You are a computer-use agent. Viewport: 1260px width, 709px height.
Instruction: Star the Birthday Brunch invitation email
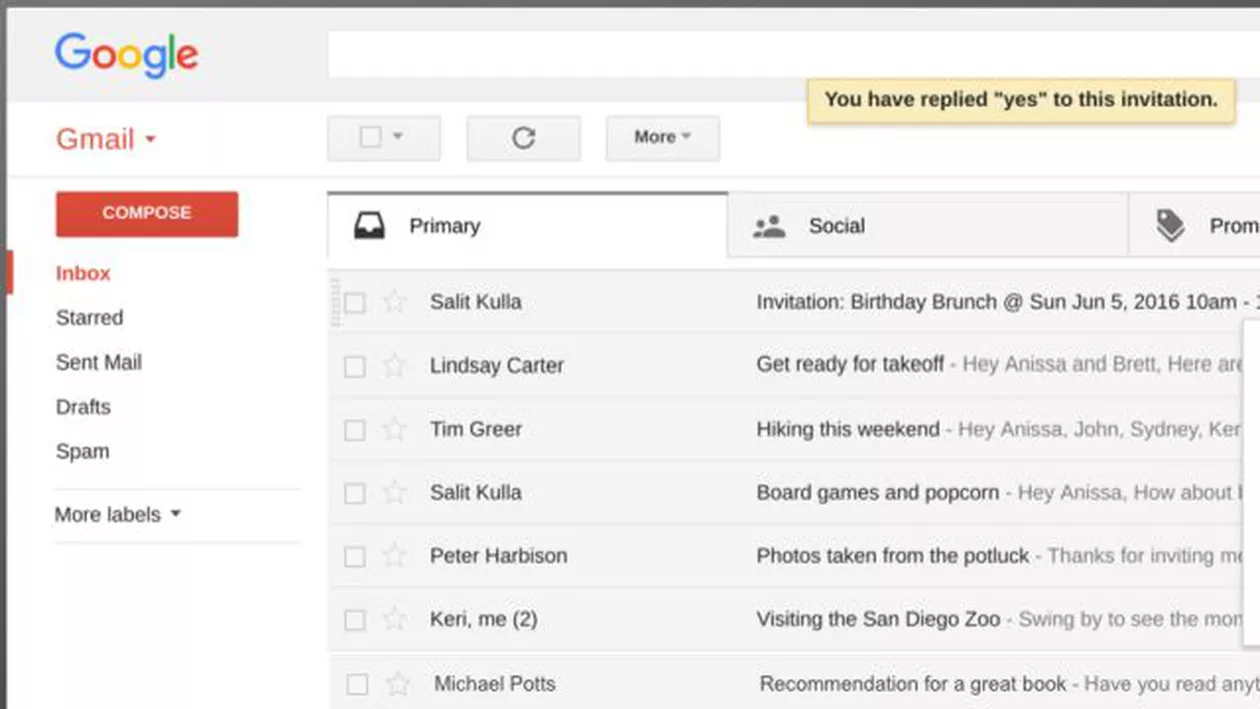point(395,302)
